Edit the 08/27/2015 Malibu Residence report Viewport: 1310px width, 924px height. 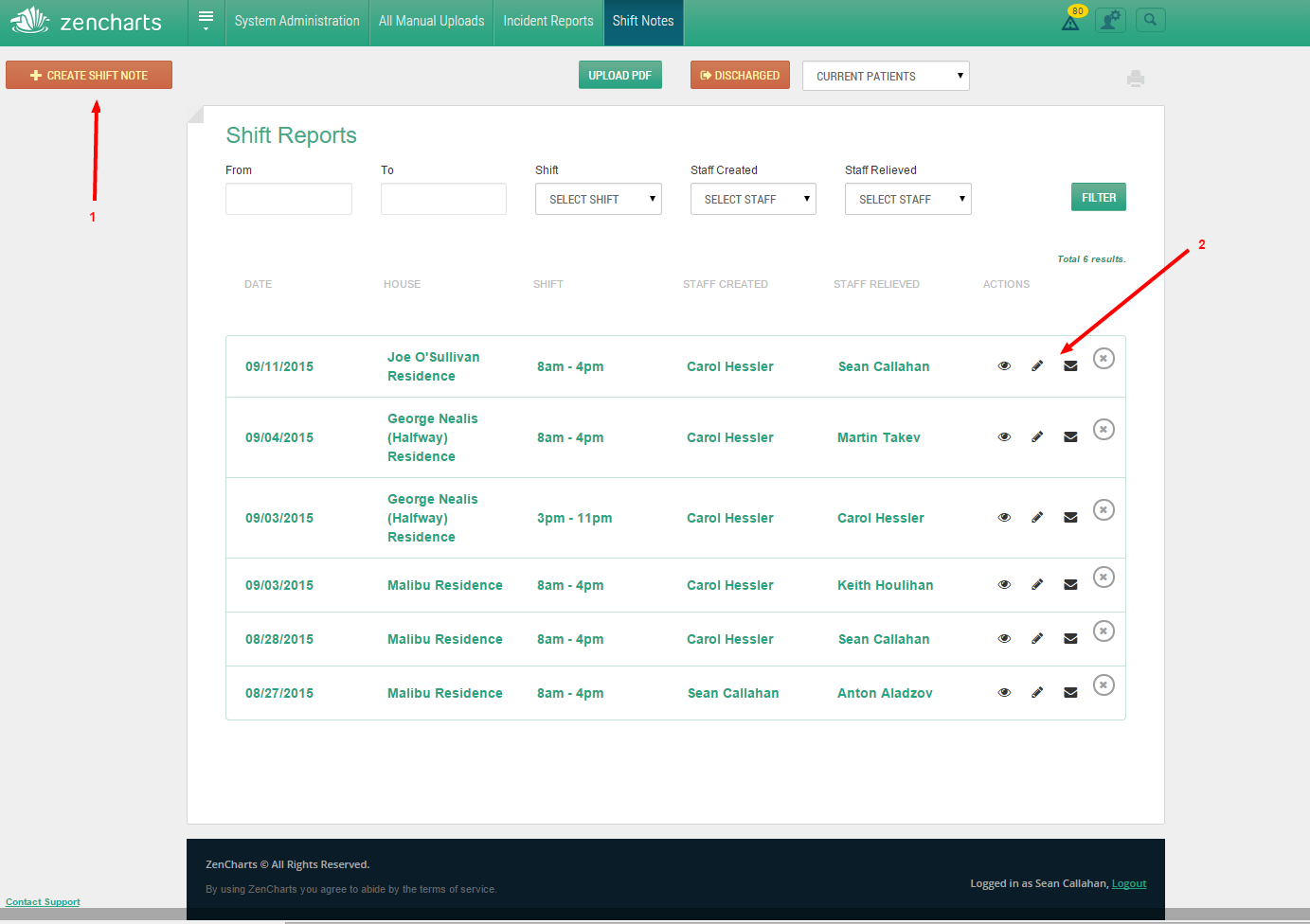(1037, 693)
